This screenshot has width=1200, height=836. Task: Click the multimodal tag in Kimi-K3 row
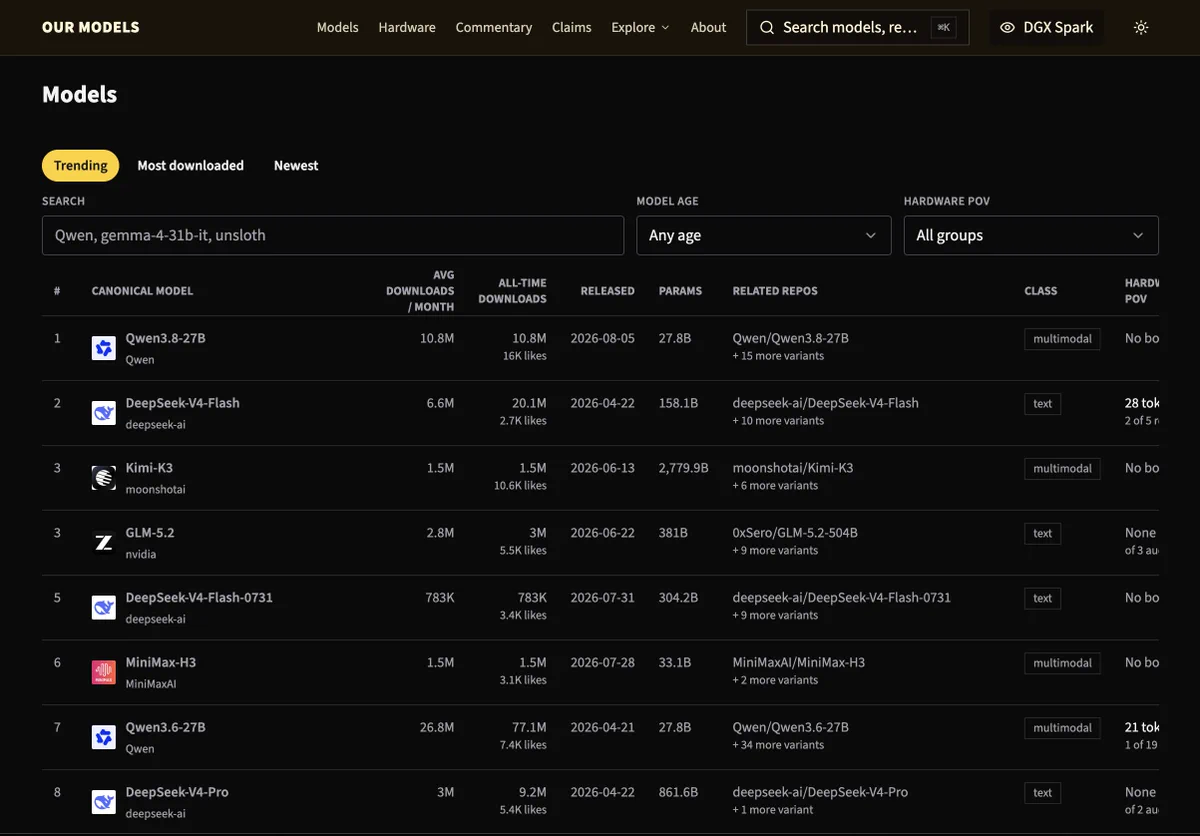pos(1062,469)
